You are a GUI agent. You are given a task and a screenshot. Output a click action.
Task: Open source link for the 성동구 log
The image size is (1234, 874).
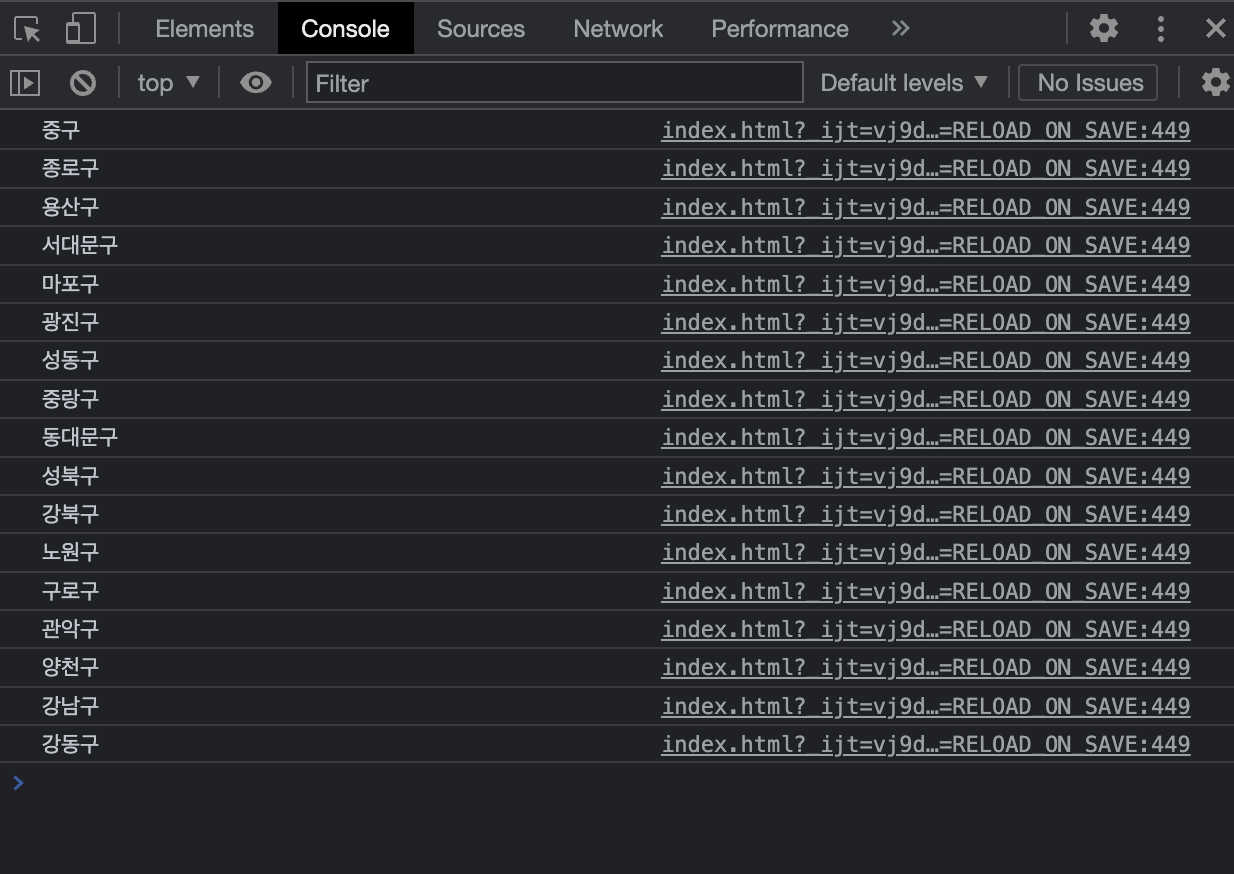tap(926, 360)
